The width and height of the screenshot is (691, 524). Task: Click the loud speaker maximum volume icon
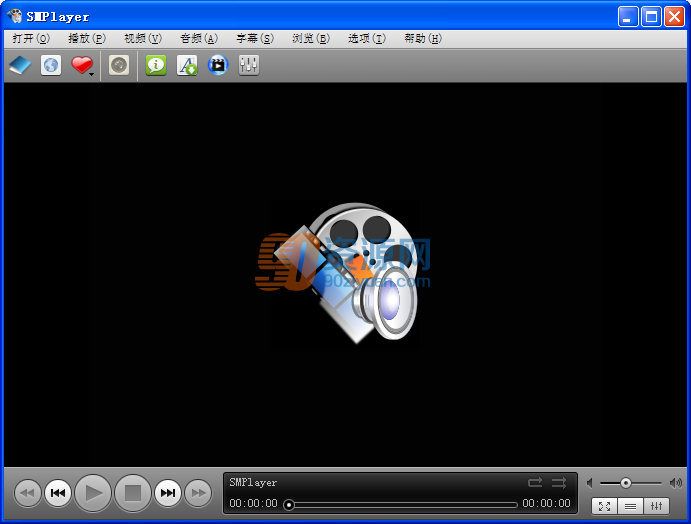pos(676,483)
